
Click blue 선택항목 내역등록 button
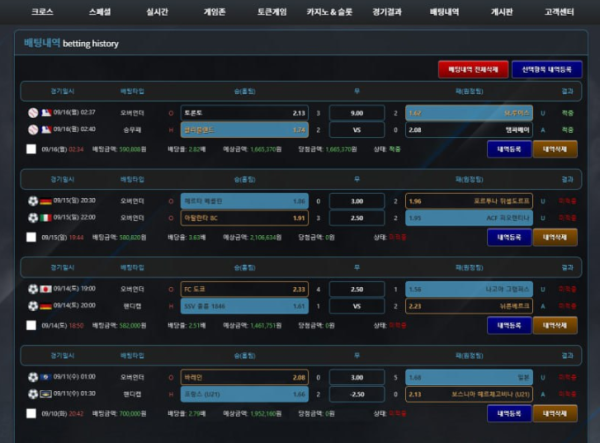pos(547,69)
